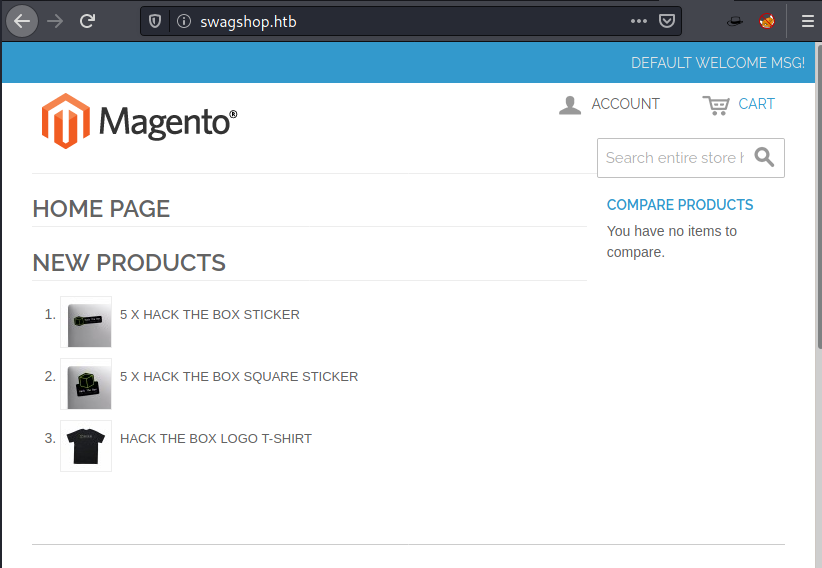Reload the page with refresh icon

click(88, 20)
